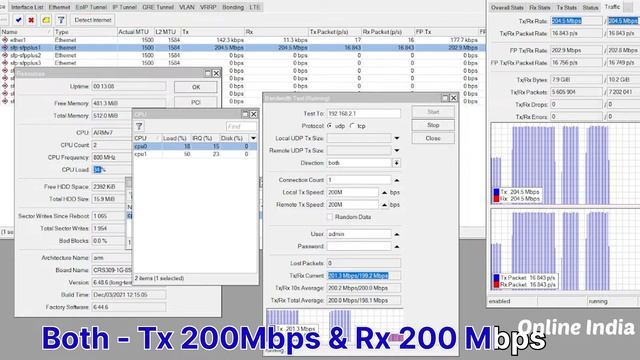This screenshot has height=360, width=640.
Task: Select the tcp protocol radio button
Action: [352, 126]
